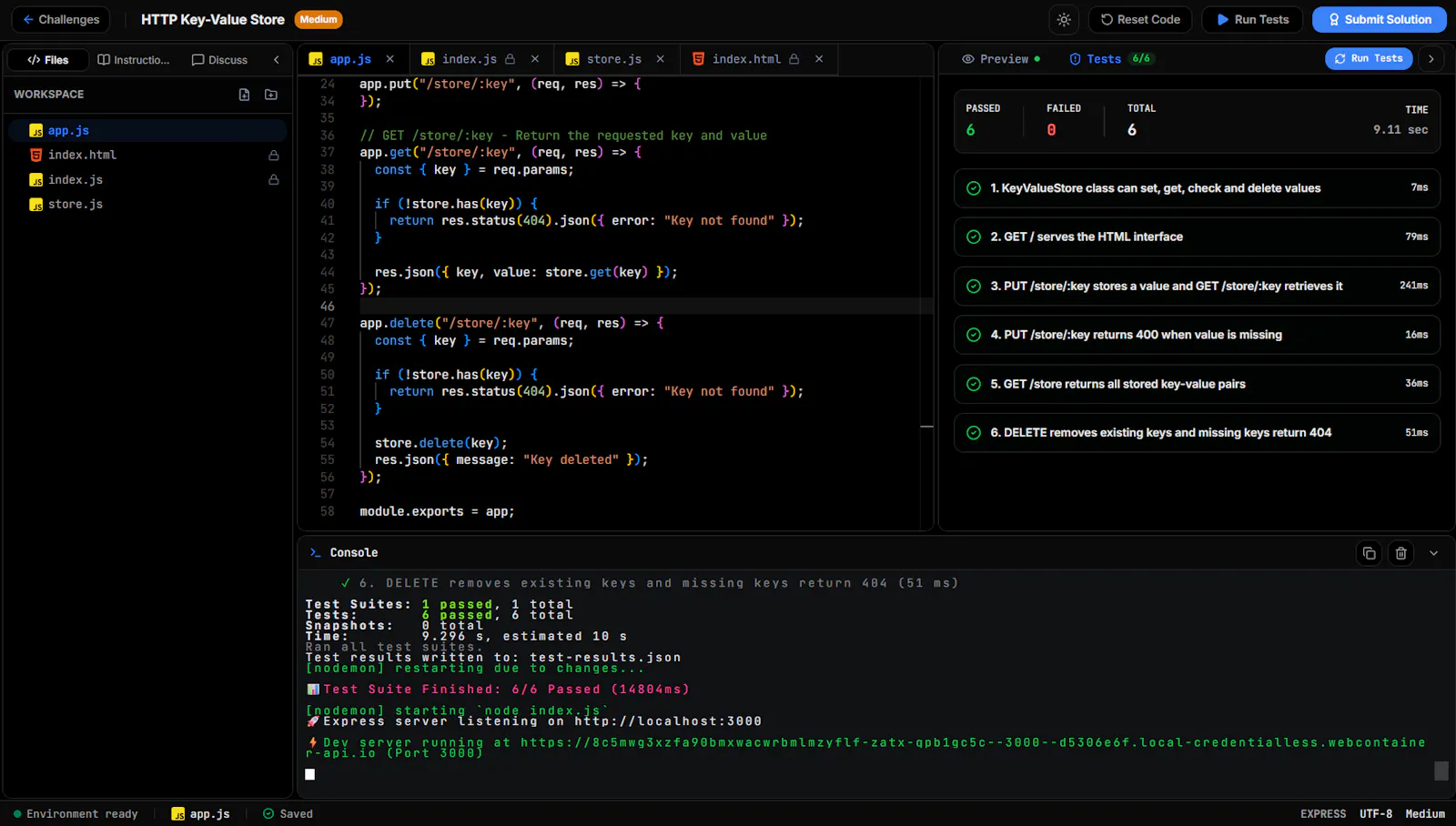The image size is (1456, 826).
Task: Select app.js in workspace tree
Action: coord(147,131)
